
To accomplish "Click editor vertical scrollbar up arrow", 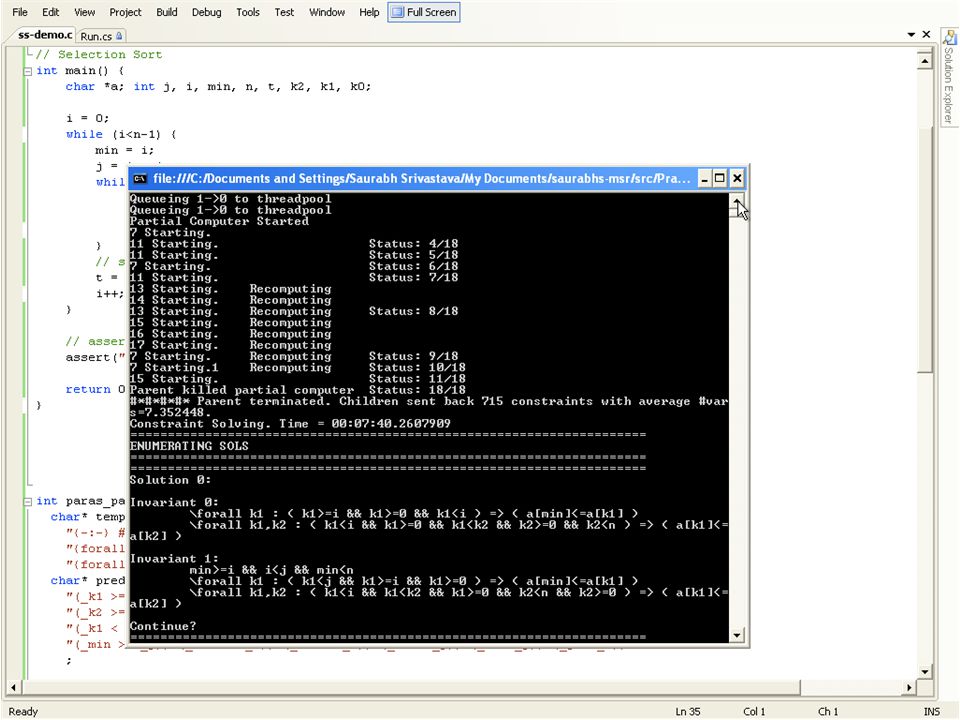I will 924,61.
